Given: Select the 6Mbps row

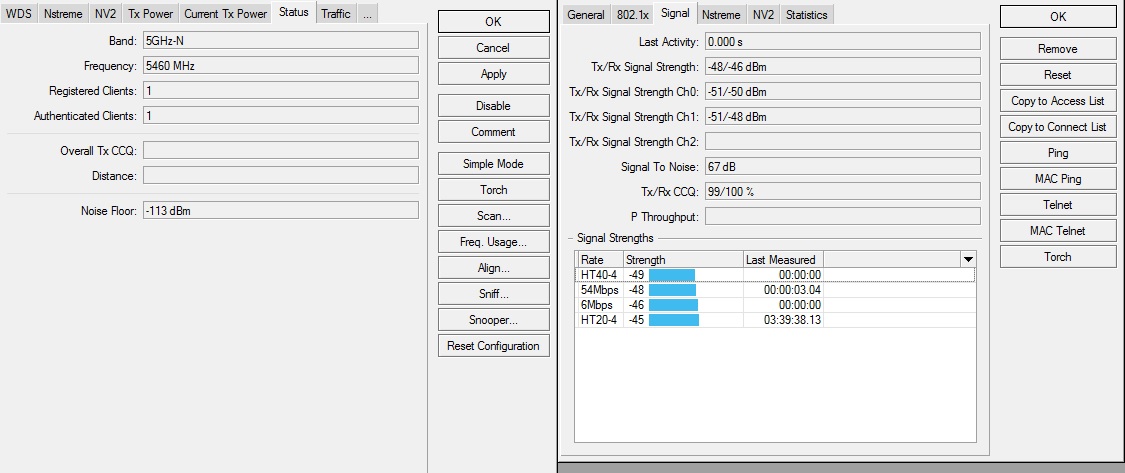Looking at the screenshot, I should 775,305.
